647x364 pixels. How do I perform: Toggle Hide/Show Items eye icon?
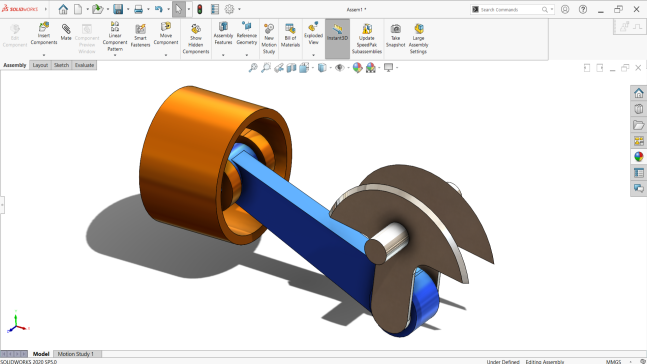pos(340,68)
